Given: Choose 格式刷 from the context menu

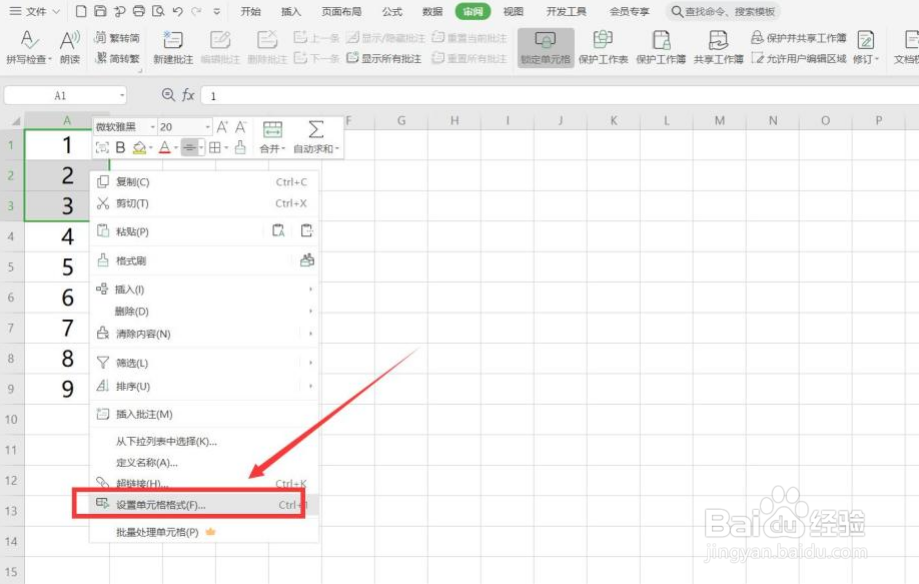Looking at the screenshot, I should pos(203,260).
